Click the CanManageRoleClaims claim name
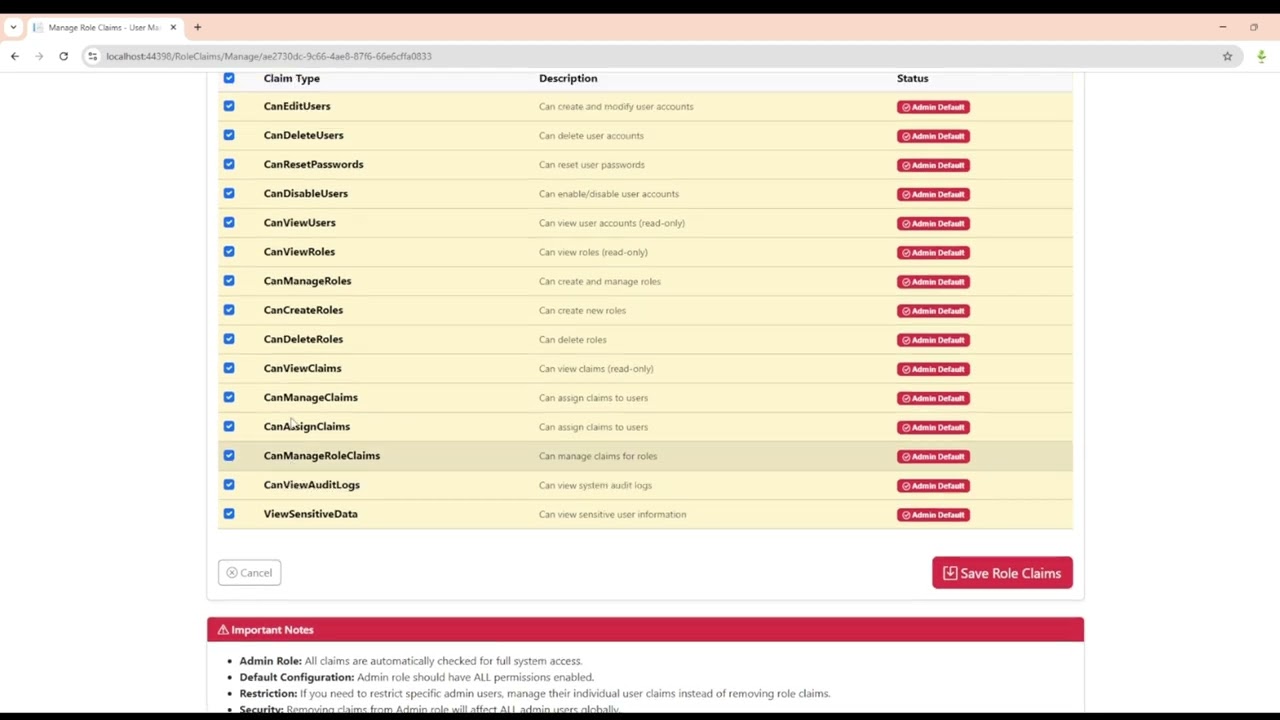 (322, 455)
